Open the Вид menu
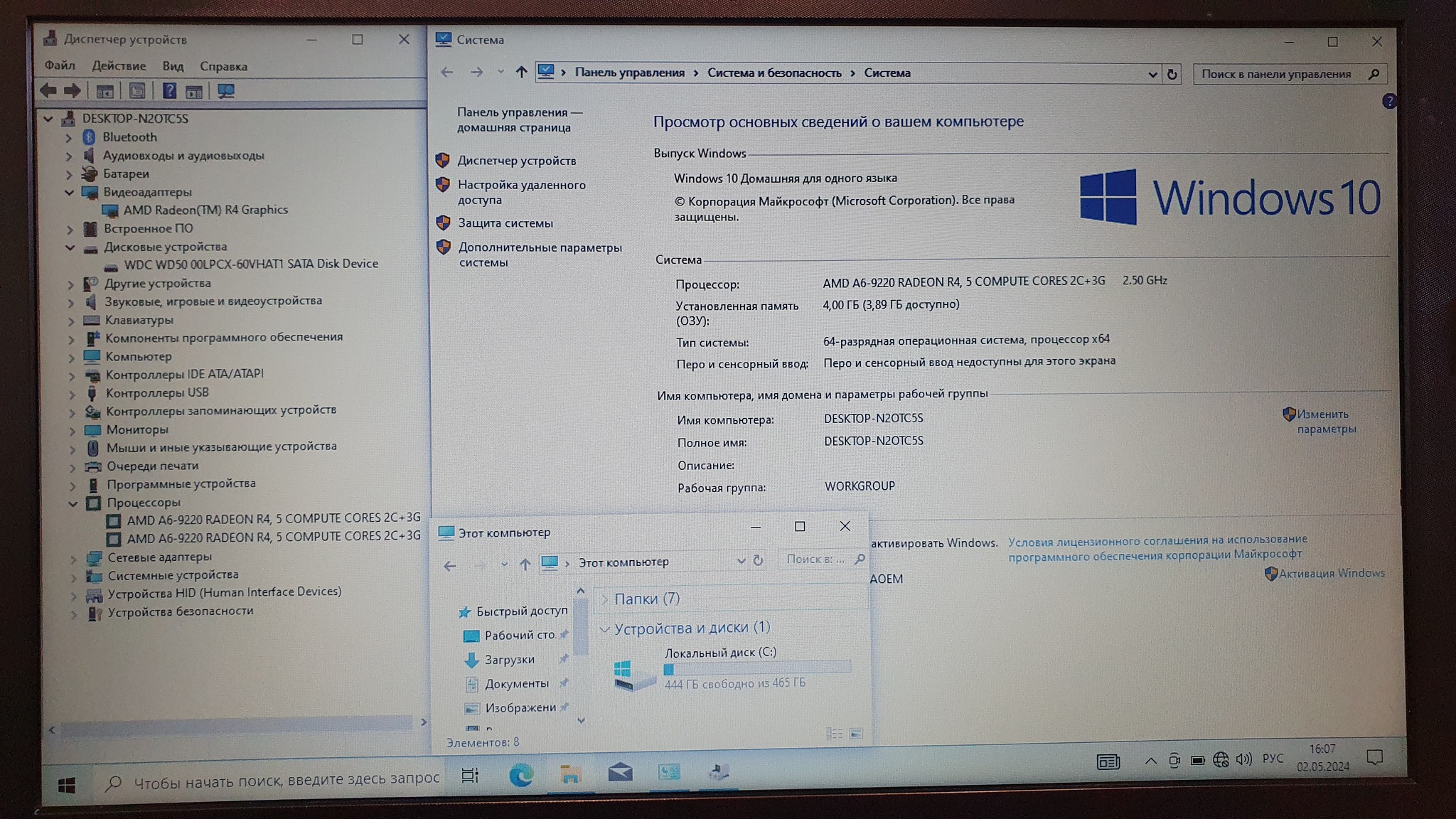 [173, 66]
